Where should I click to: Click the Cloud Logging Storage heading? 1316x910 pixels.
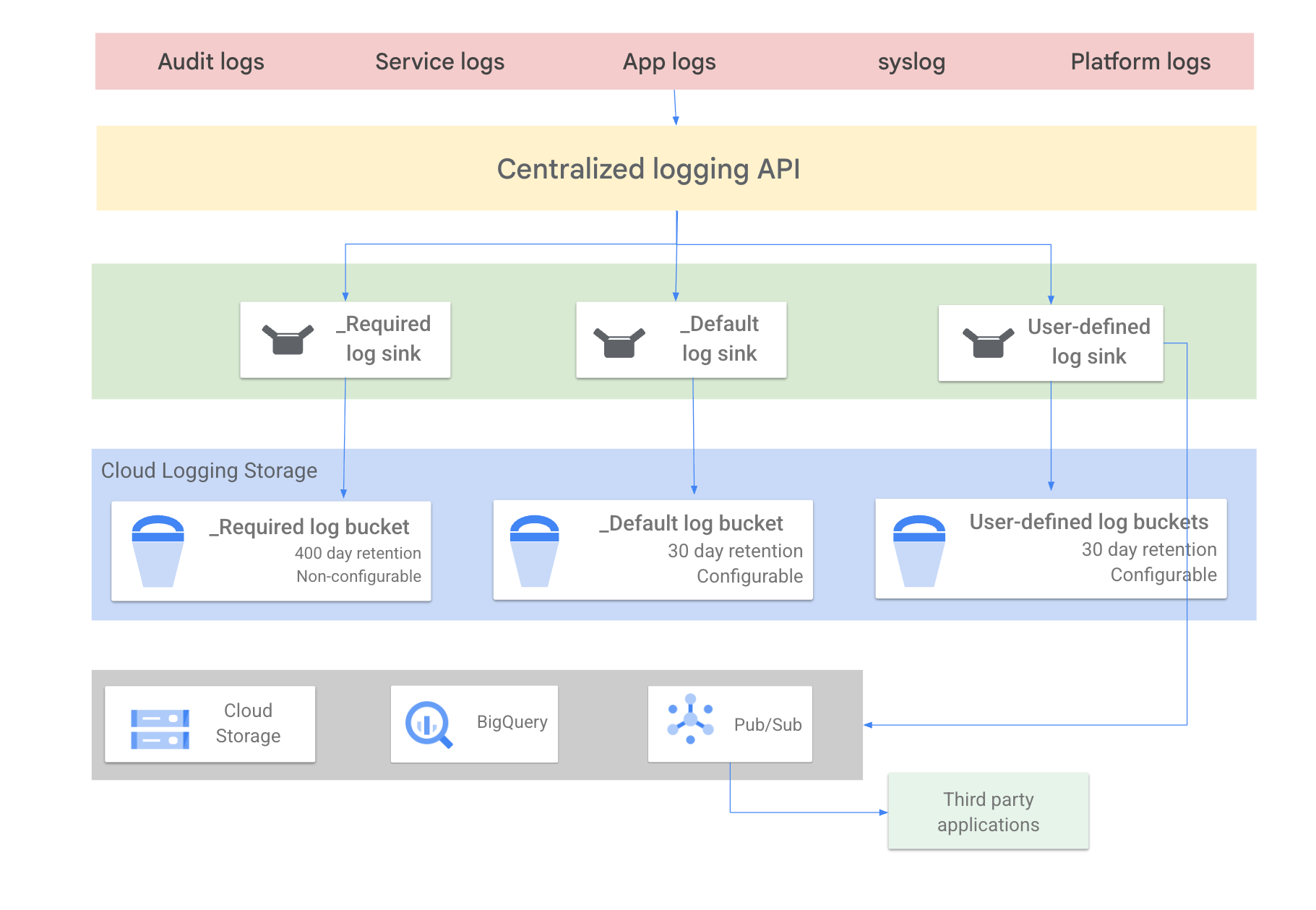click(x=209, y=471)
